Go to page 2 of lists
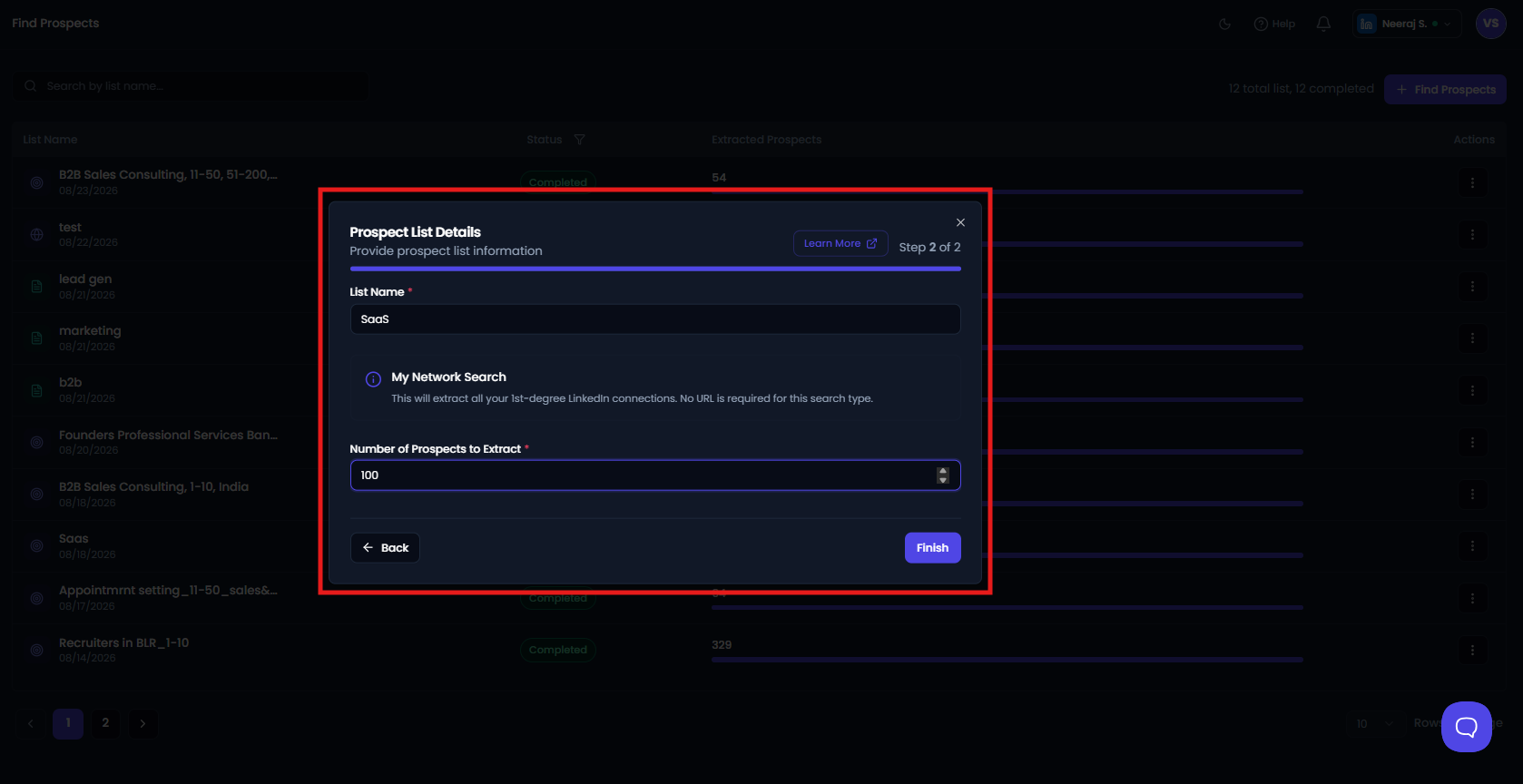1523x784 pixels. pyautogui.click(x=105, y=723)
